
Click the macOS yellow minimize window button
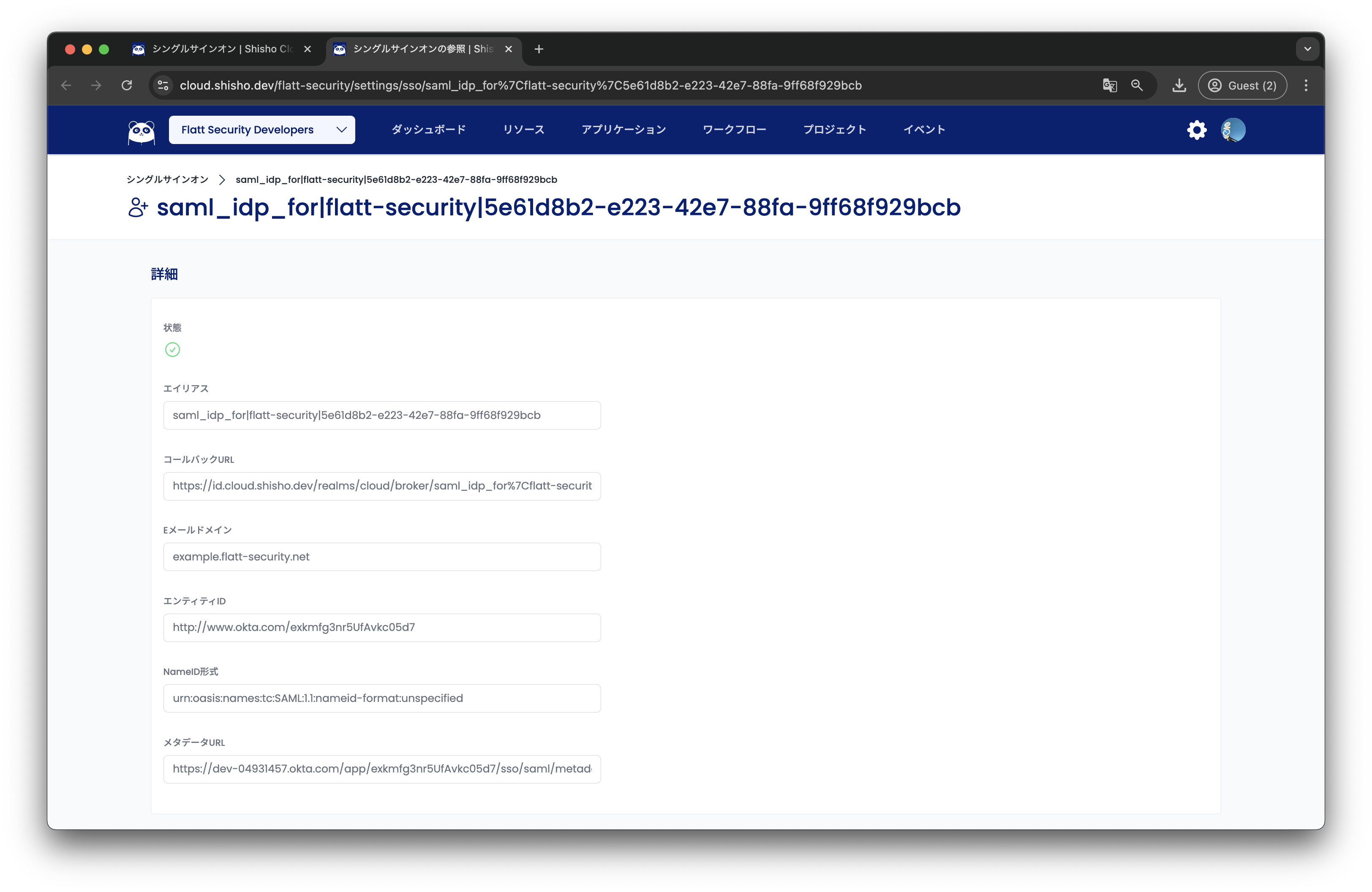pos(87,49)
